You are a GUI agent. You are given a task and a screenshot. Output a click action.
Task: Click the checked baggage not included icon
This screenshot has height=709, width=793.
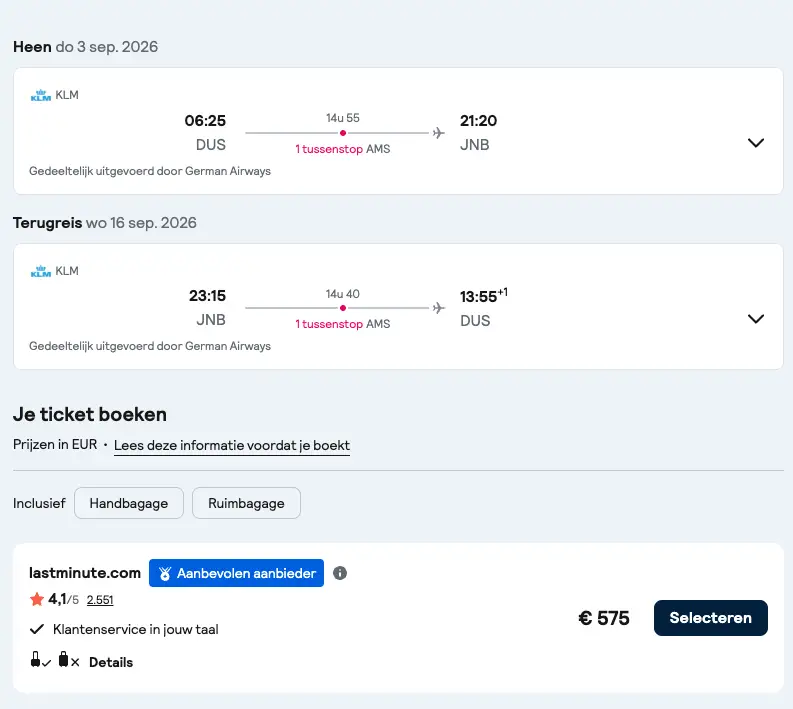tap(69, 660)
